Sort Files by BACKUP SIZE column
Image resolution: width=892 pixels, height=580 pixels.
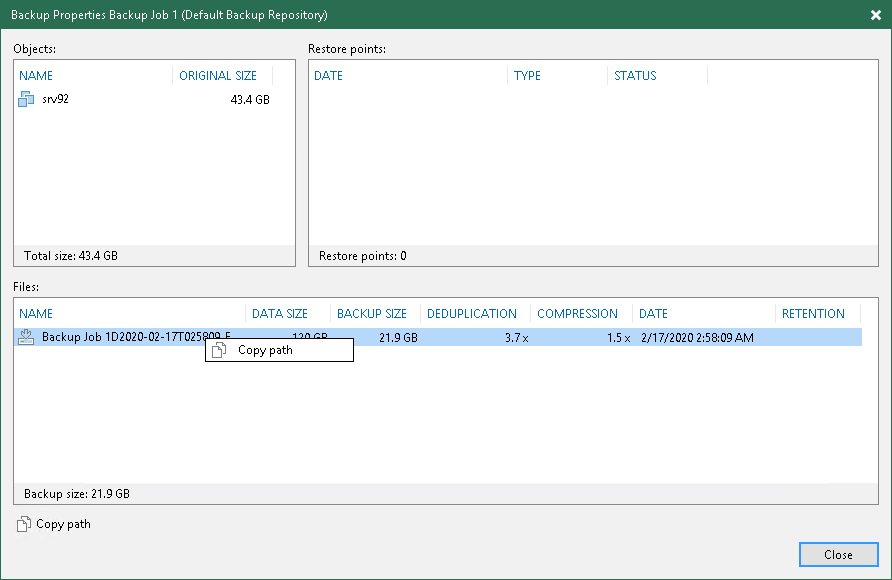[x=371, y=314]
